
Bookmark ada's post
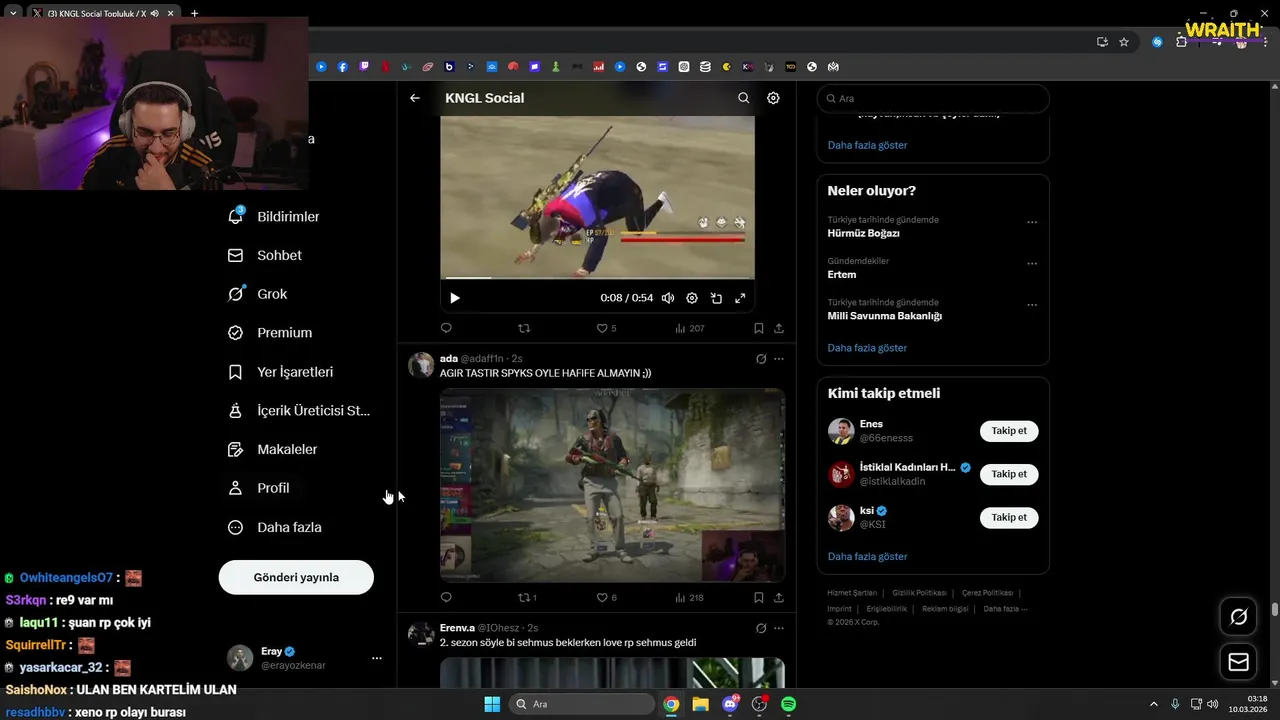(x=759, y=597)
